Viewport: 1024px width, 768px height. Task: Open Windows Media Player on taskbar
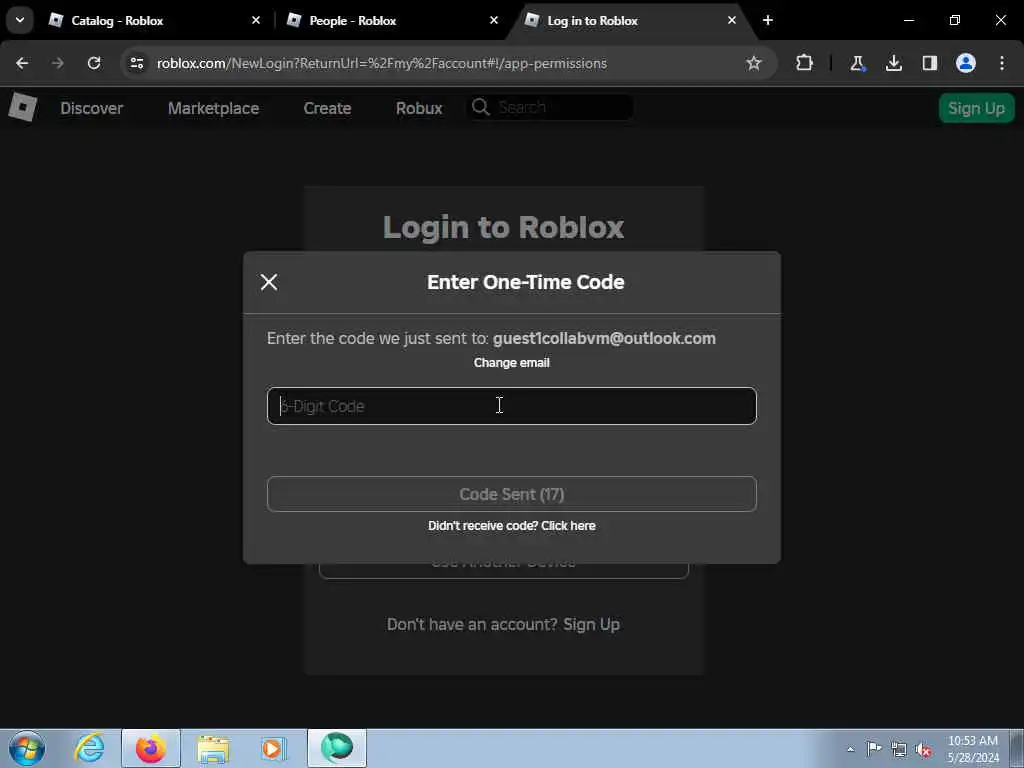tap(274, 748)
